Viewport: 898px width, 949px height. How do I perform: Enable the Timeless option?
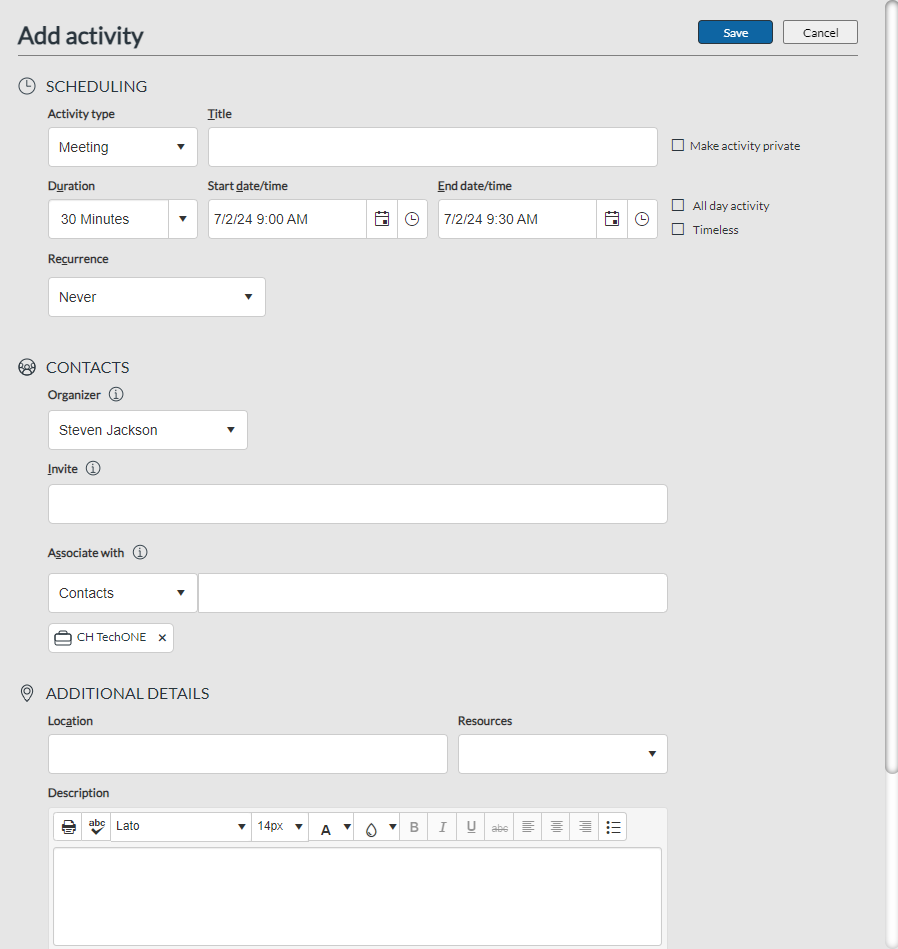(677, 229)
